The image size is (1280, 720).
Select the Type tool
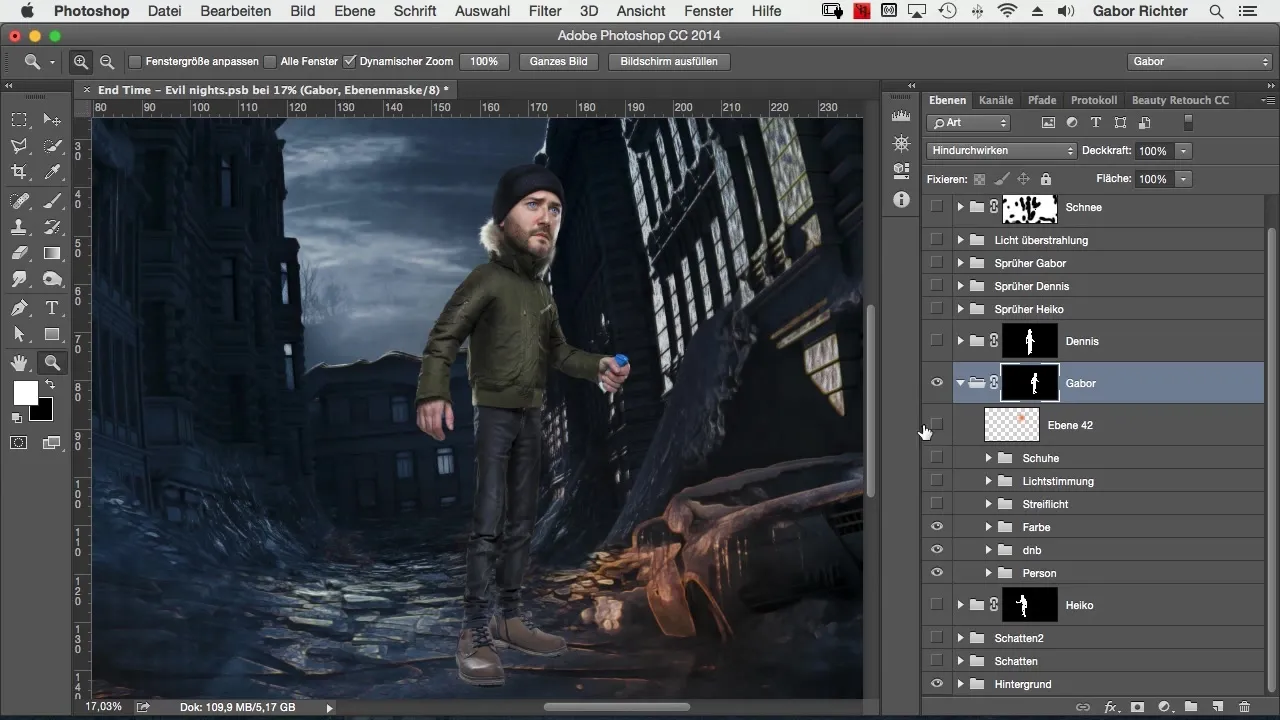[52, 308]
